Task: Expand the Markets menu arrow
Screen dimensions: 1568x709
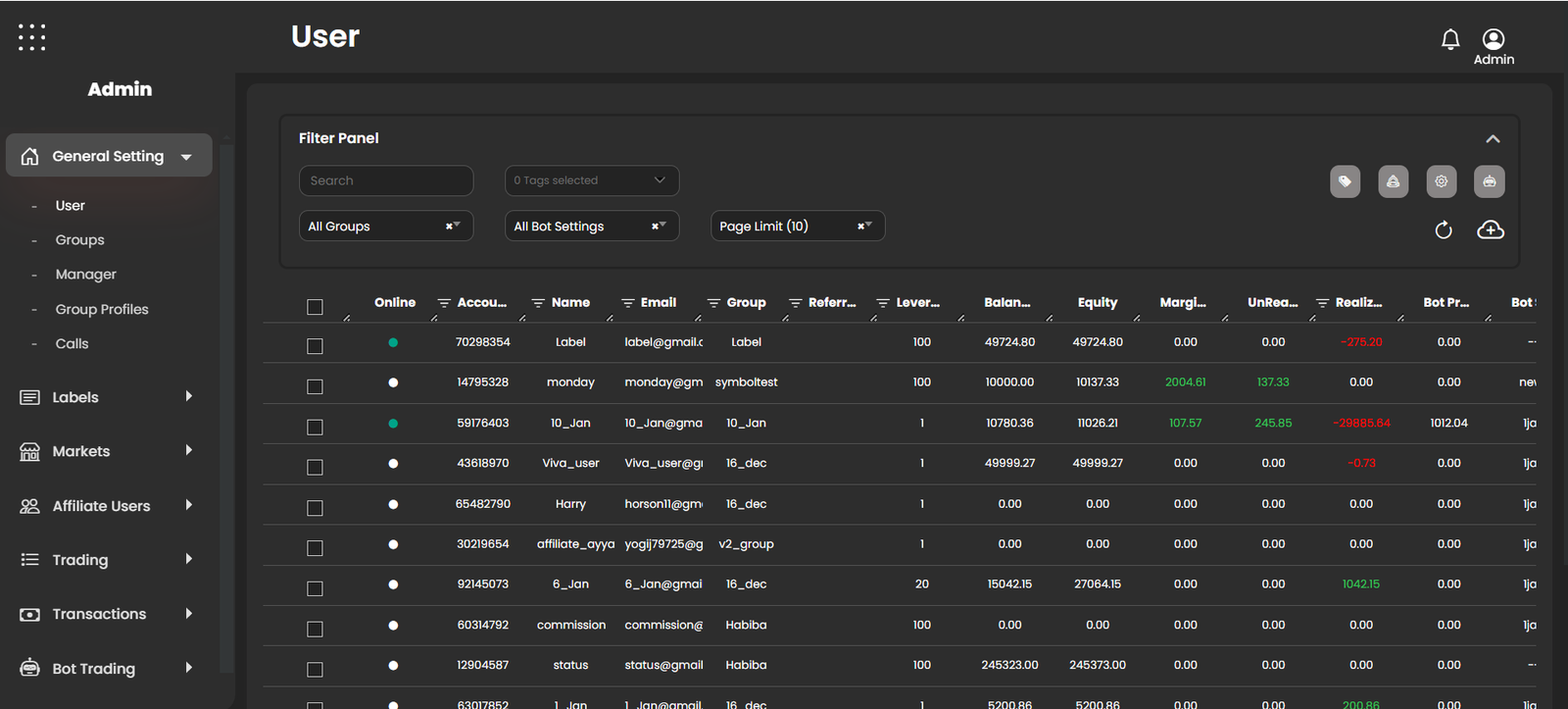Action: (x=189, y=450)
